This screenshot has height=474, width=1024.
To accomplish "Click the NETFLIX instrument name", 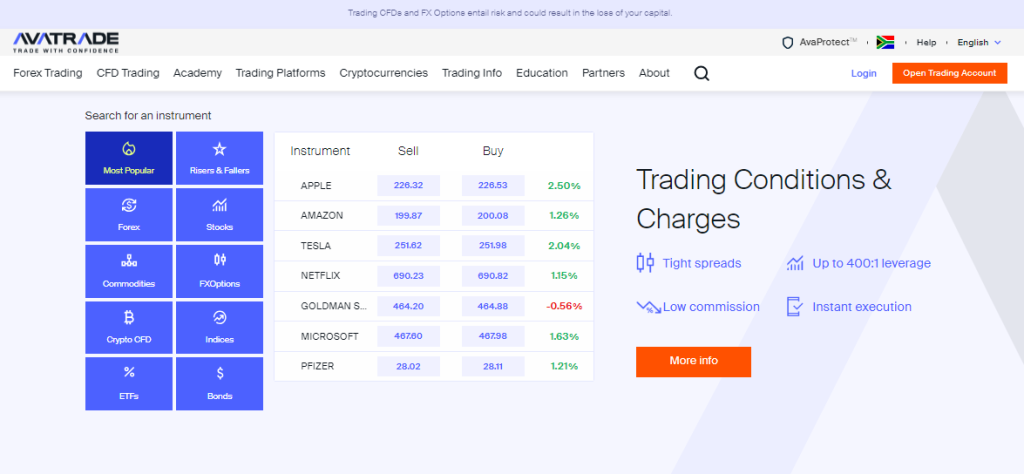I will coord(321,276).
